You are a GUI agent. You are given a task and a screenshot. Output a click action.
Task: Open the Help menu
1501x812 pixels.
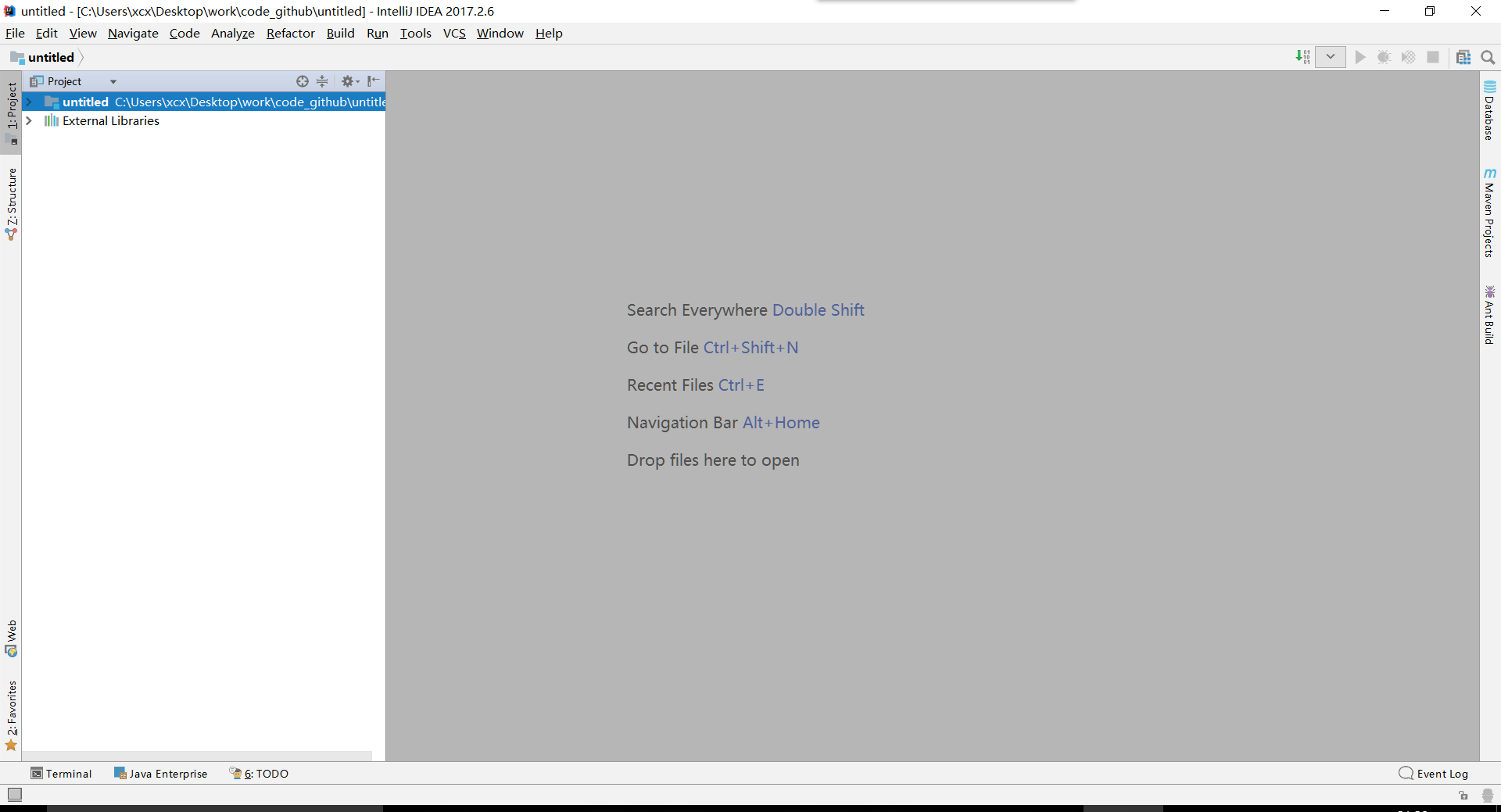point(549,33)
